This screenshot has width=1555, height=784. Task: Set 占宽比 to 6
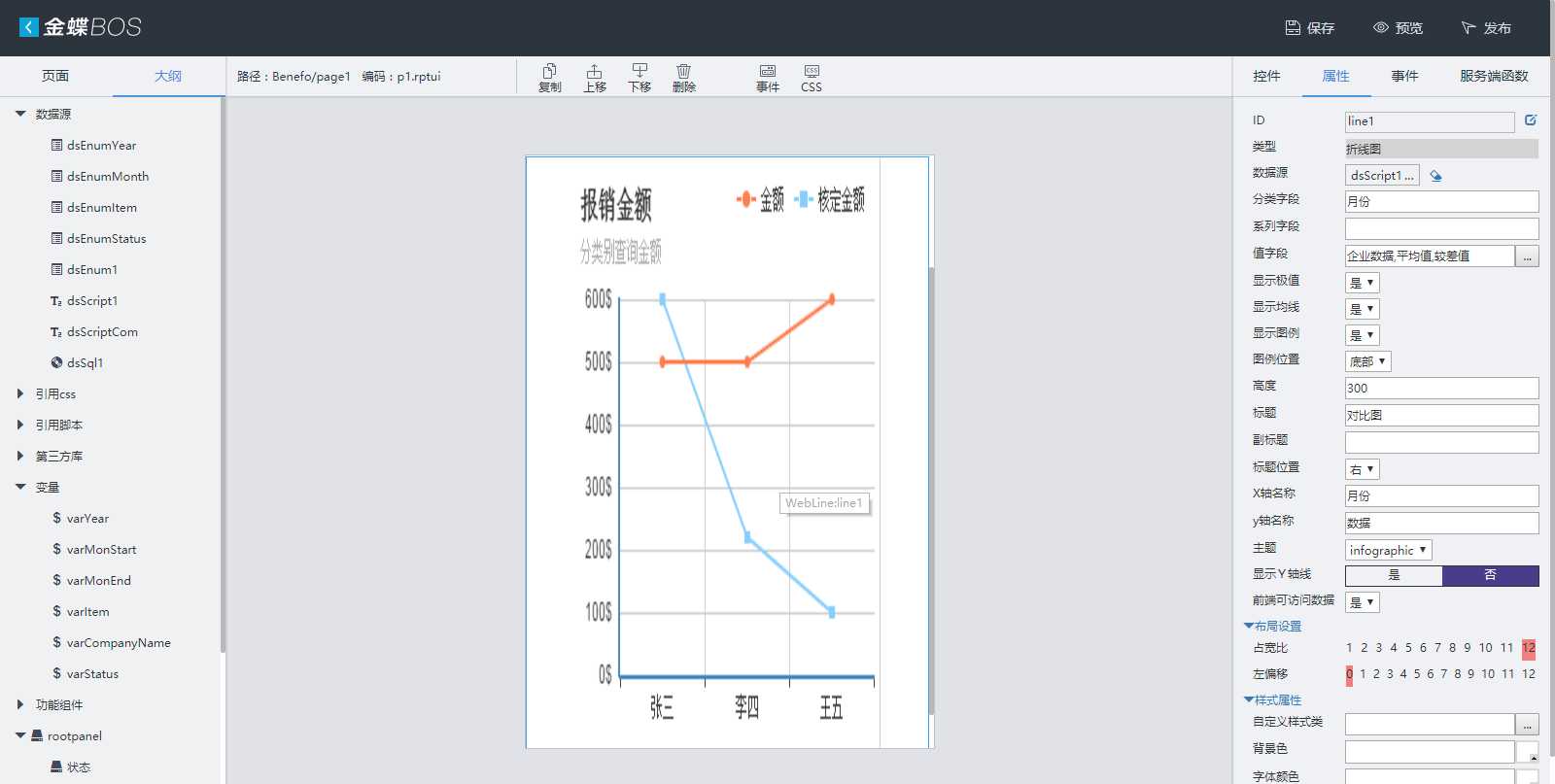pyautogui.click(x=1423, y=648)
